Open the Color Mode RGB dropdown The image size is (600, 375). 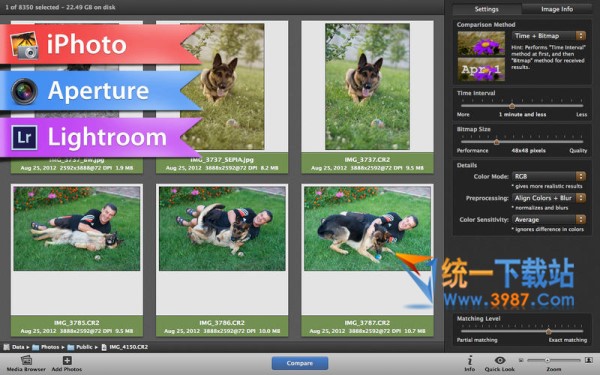tap(549, 176)
